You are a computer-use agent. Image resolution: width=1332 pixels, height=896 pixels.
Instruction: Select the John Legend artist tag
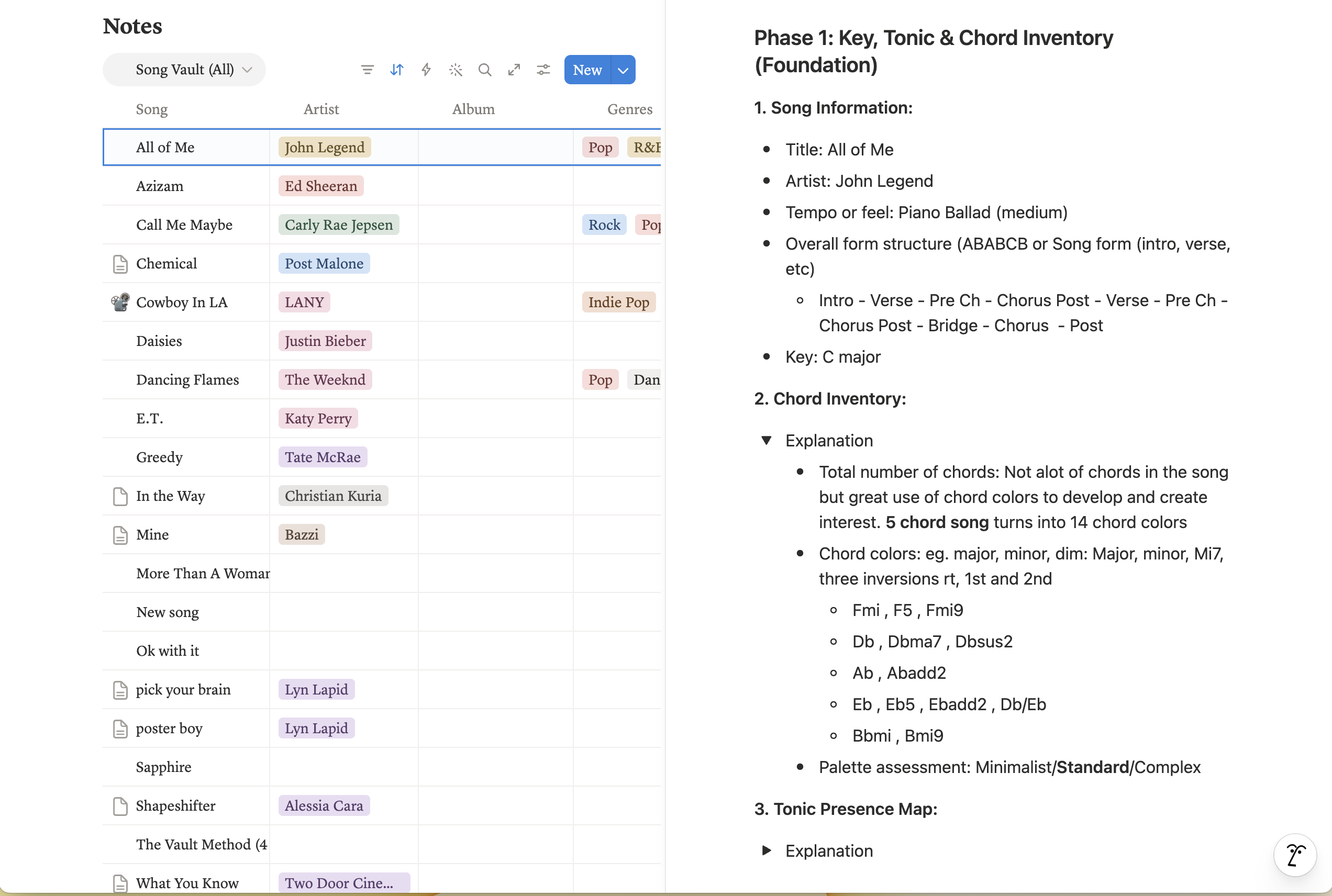tap(325, 148)
